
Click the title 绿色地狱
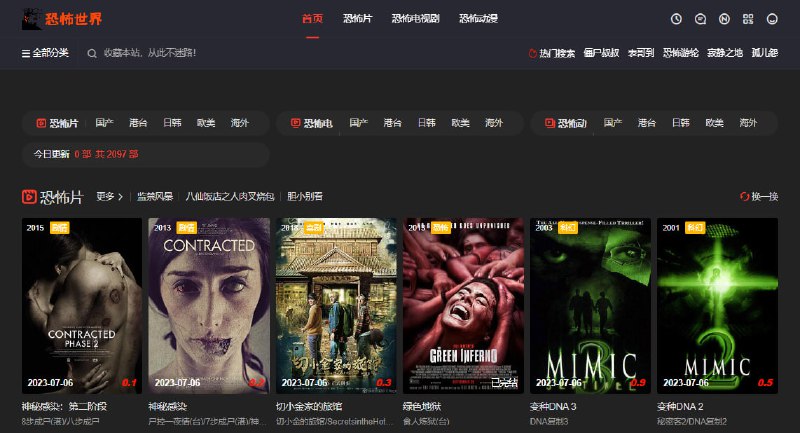[x=422, y=406]
